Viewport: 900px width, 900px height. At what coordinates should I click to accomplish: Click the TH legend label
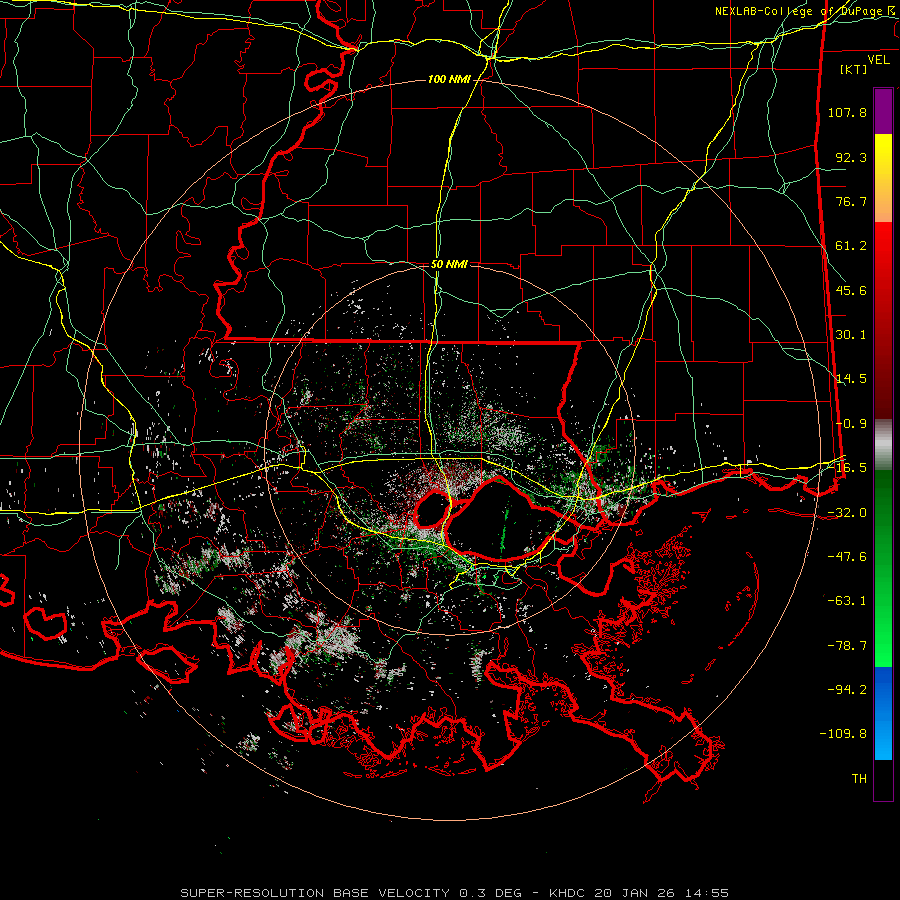(x=859, y=779)
